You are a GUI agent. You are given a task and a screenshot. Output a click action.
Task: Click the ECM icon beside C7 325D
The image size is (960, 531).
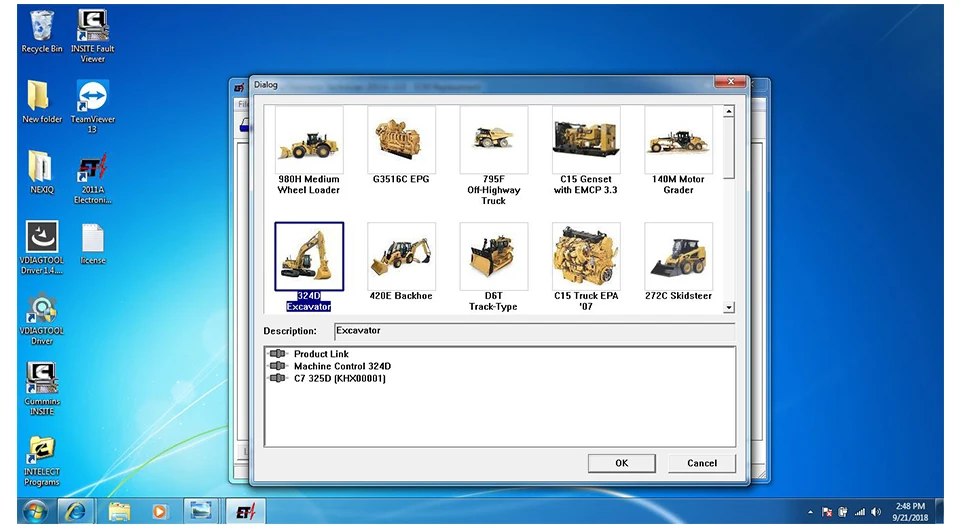pos(278,378)
